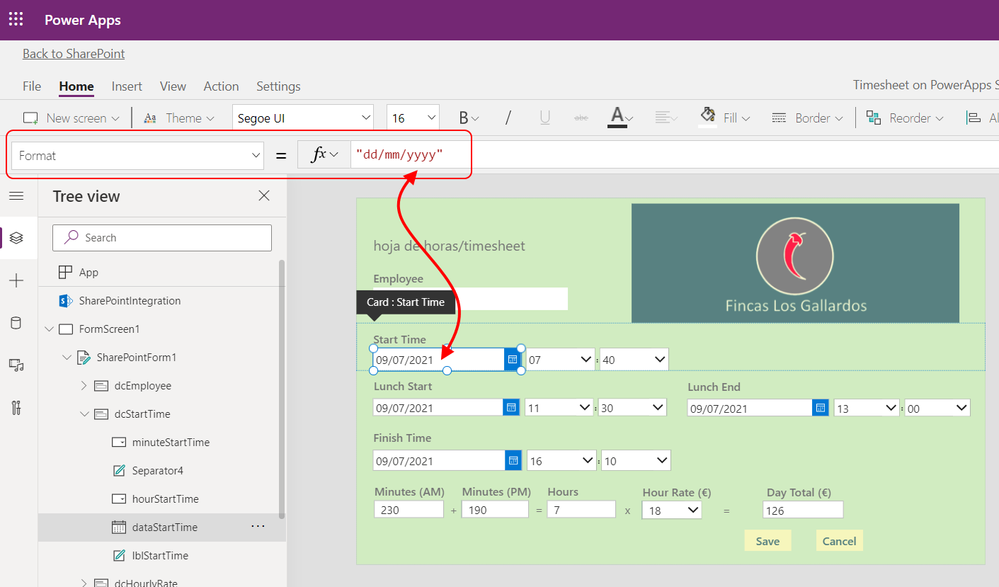Click the Tree view panel scrollbar
The image size is (999, 587).
pyautogui.click(x=282, y=389)
